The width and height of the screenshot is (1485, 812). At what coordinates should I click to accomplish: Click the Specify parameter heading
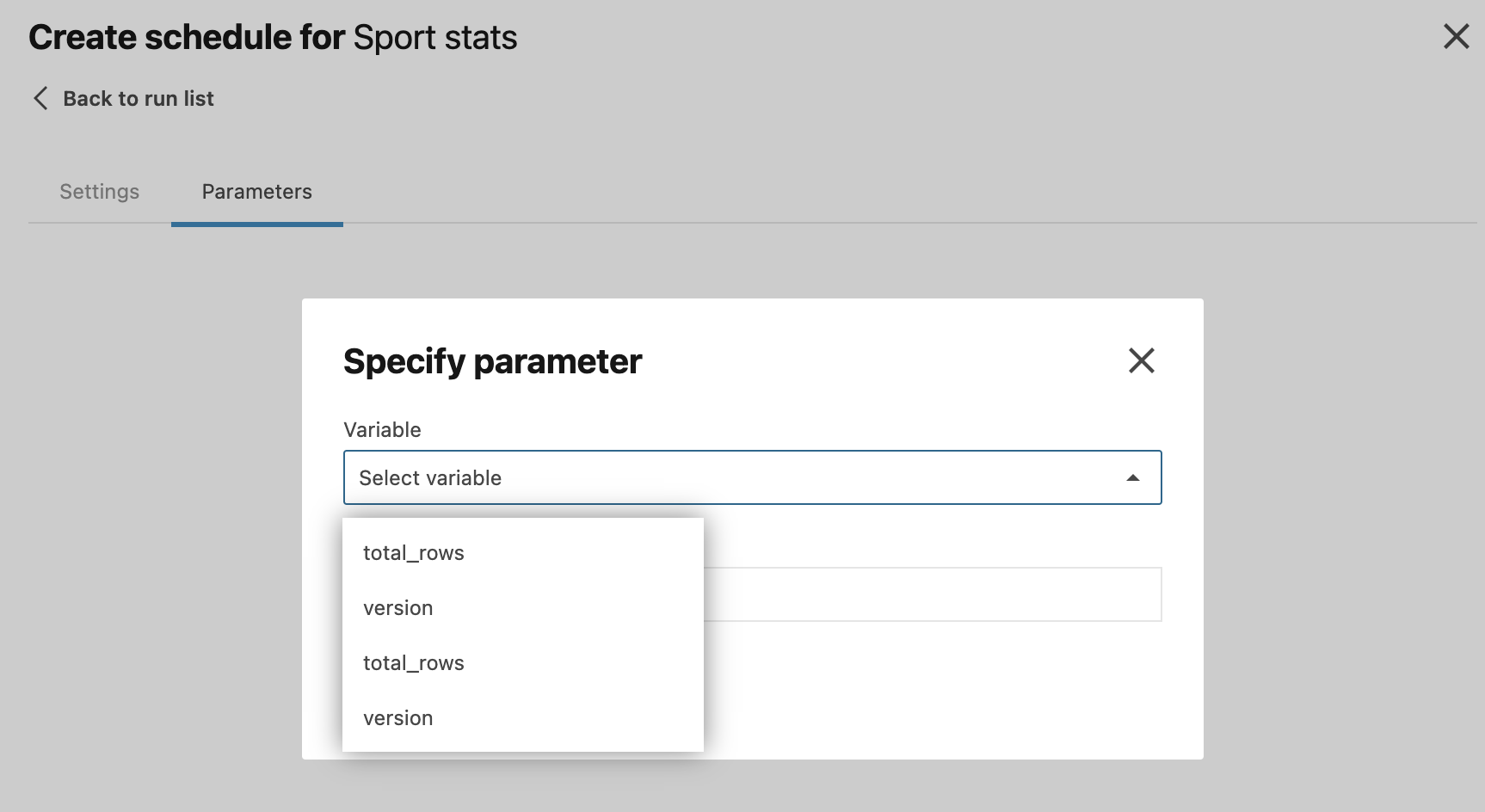(492, 361)
